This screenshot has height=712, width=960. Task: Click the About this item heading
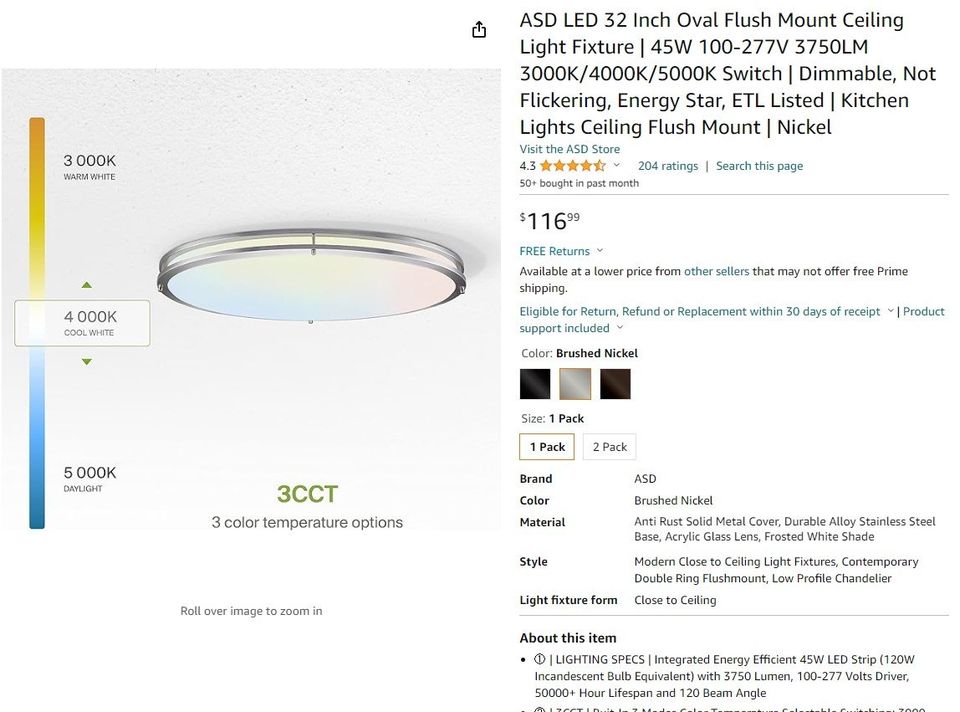click(567, 637)
